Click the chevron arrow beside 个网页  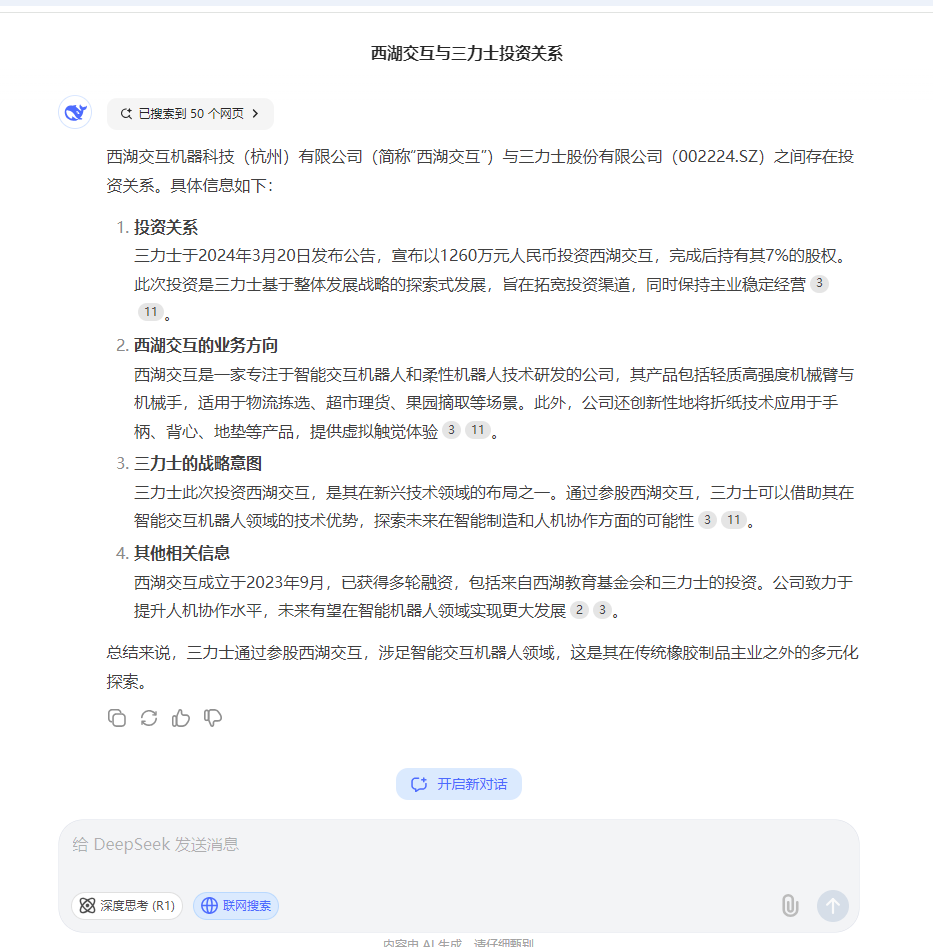pyautogui.click(x=255, y=114)
